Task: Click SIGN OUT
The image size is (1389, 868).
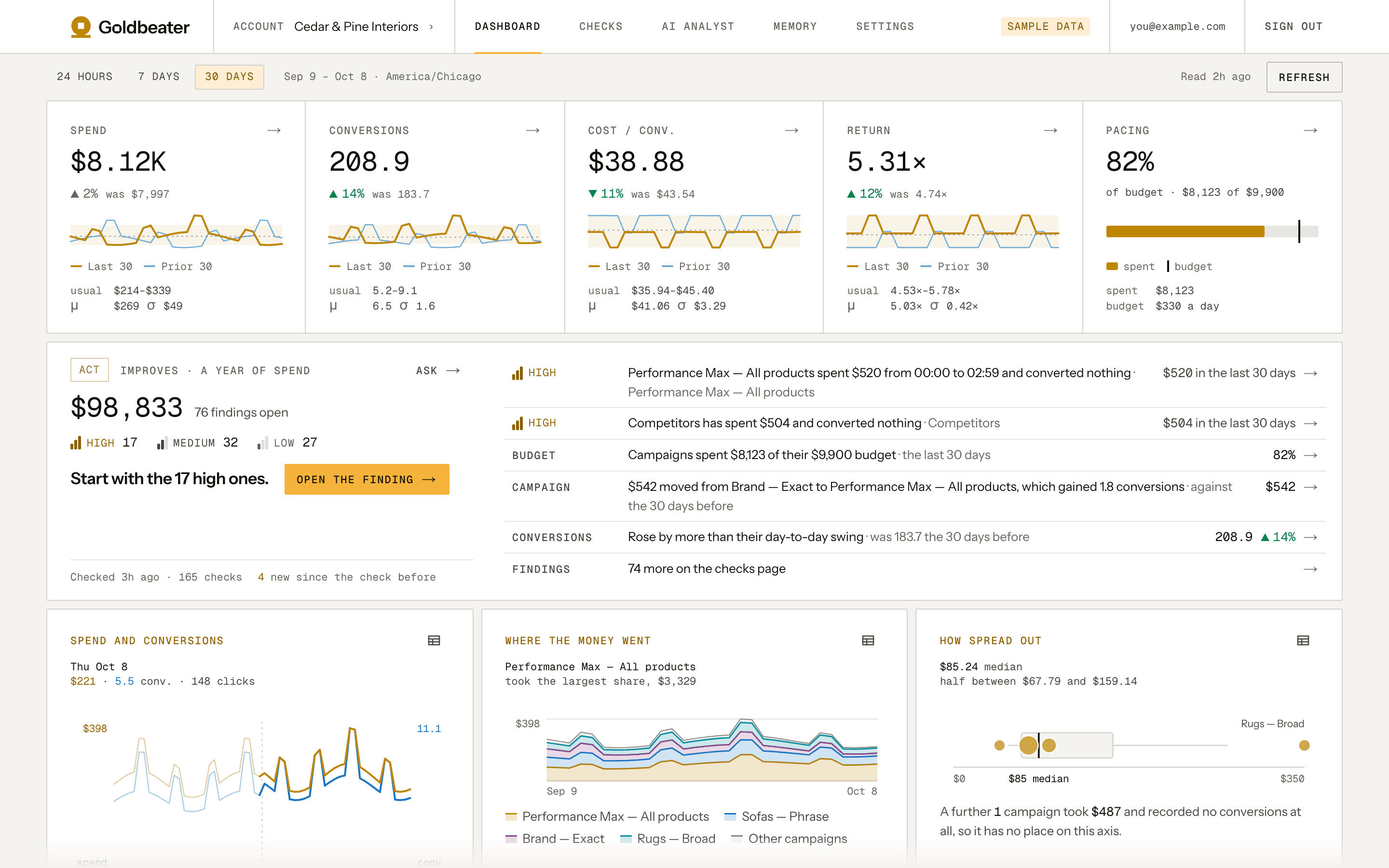Action: coord(1294,27)
